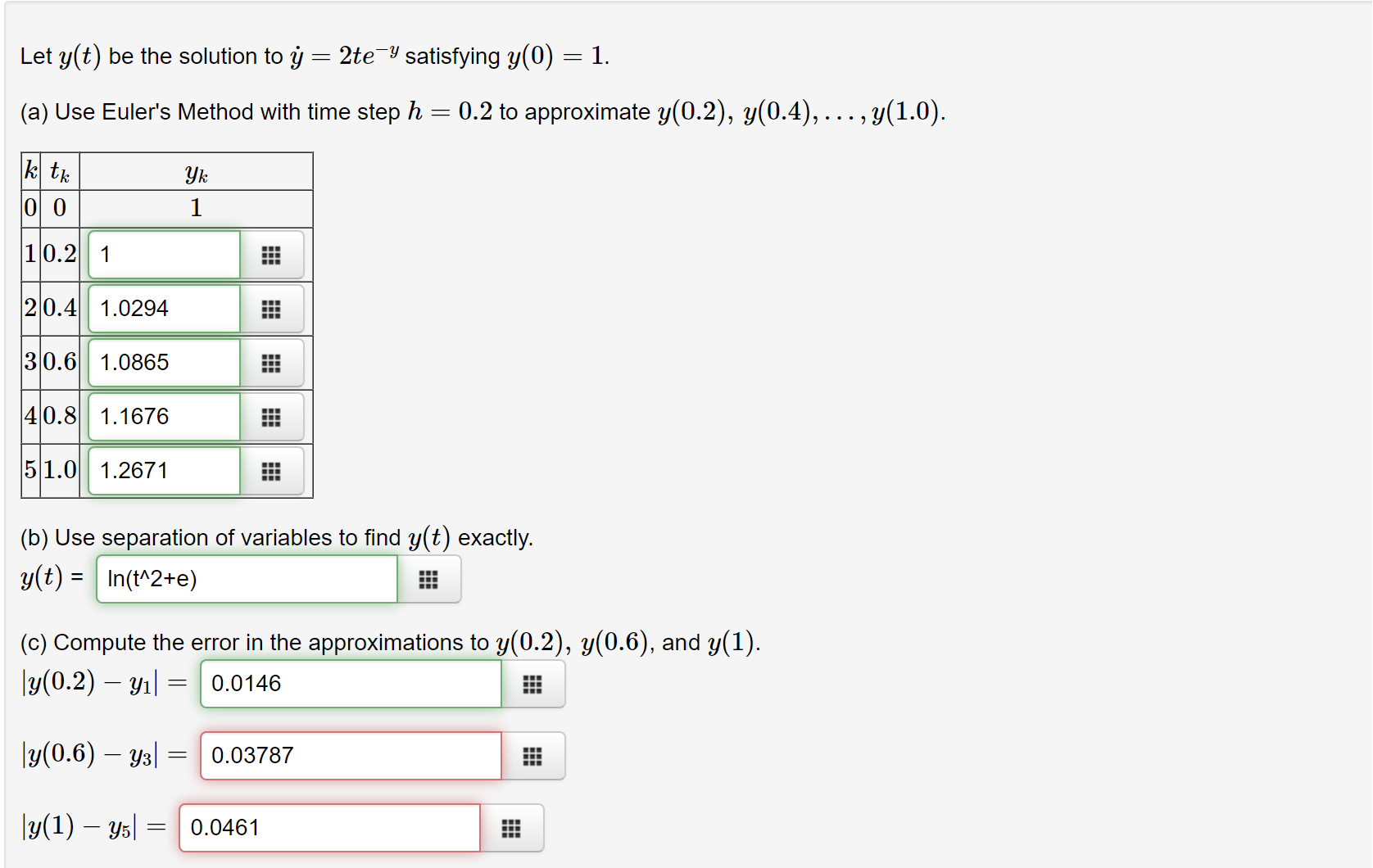Select the y₅ field containing 1.2671

tap(163, 471)
